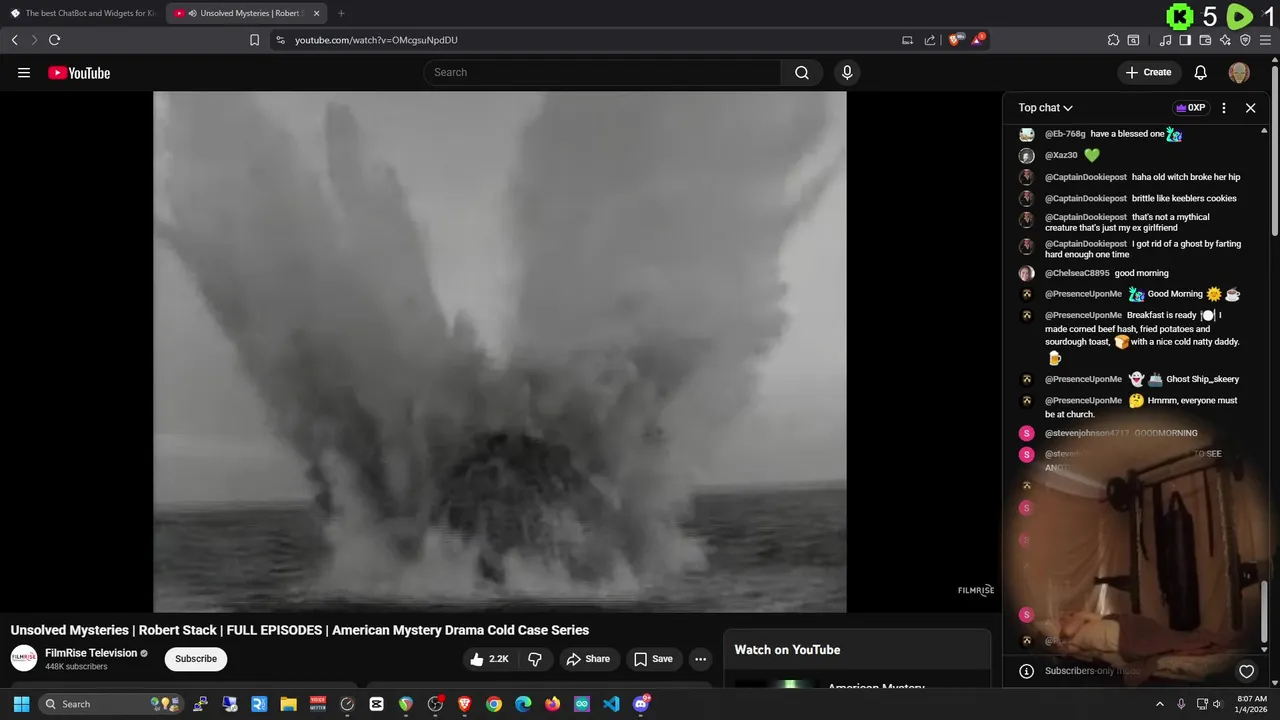1280x720 pixels.
Task: Focus the YouTube search field
Action: 602,72
